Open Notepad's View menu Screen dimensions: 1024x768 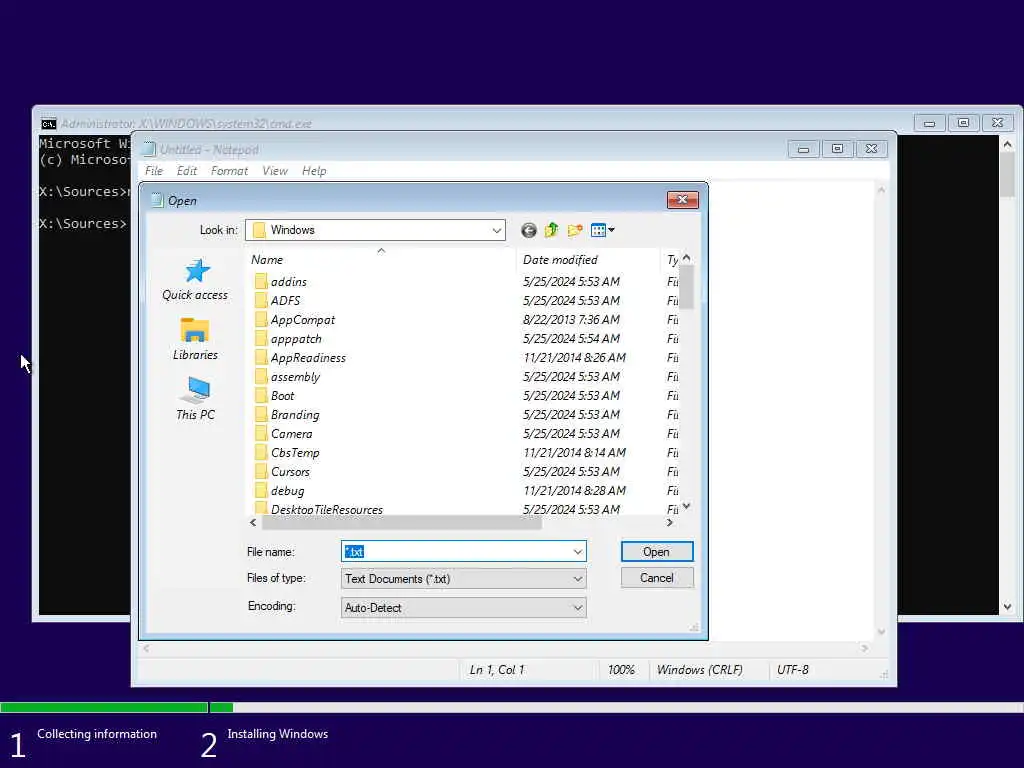275,170
